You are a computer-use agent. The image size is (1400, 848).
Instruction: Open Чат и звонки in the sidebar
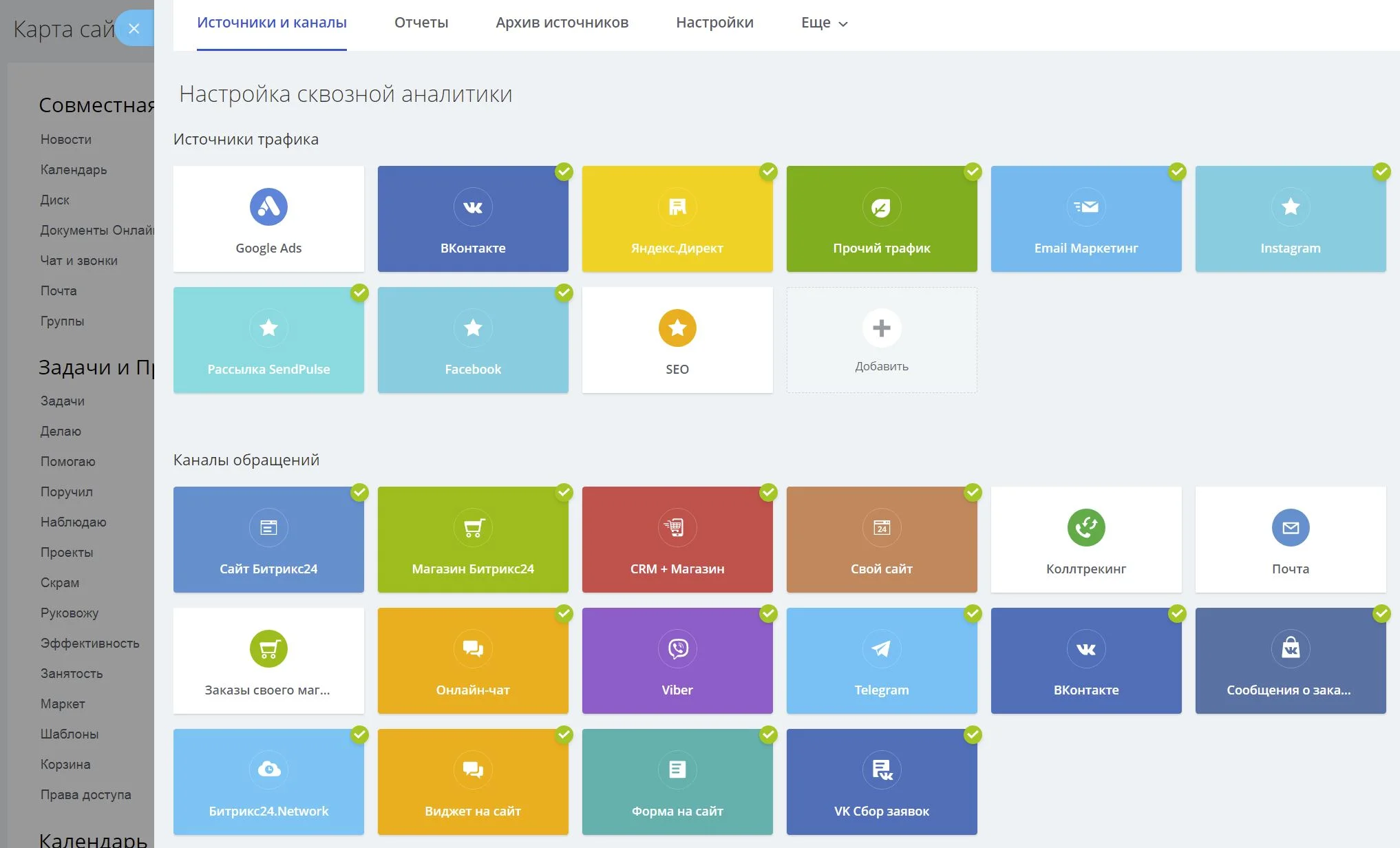click(79, 260)
